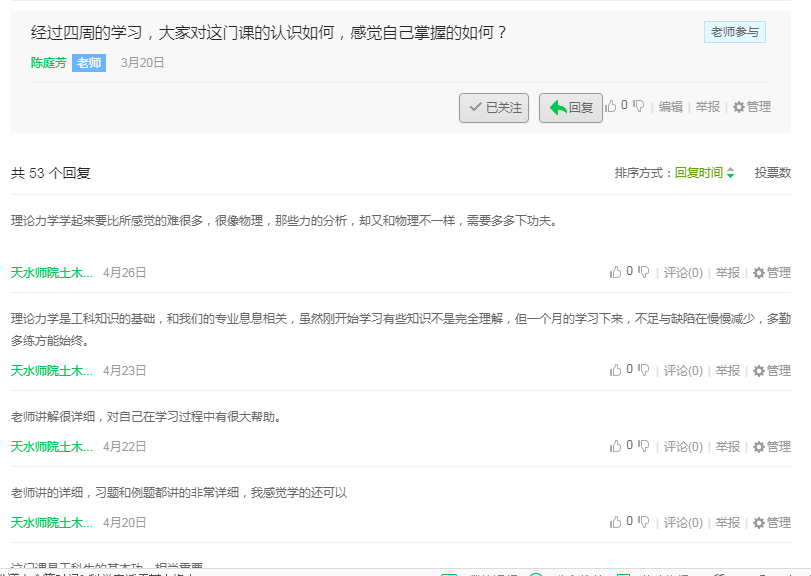Image resolution: width=811 pixels, height=576 pixels.
Task: Expand 评论(0) on the April 22 reply
Action: tap(683, 447)
